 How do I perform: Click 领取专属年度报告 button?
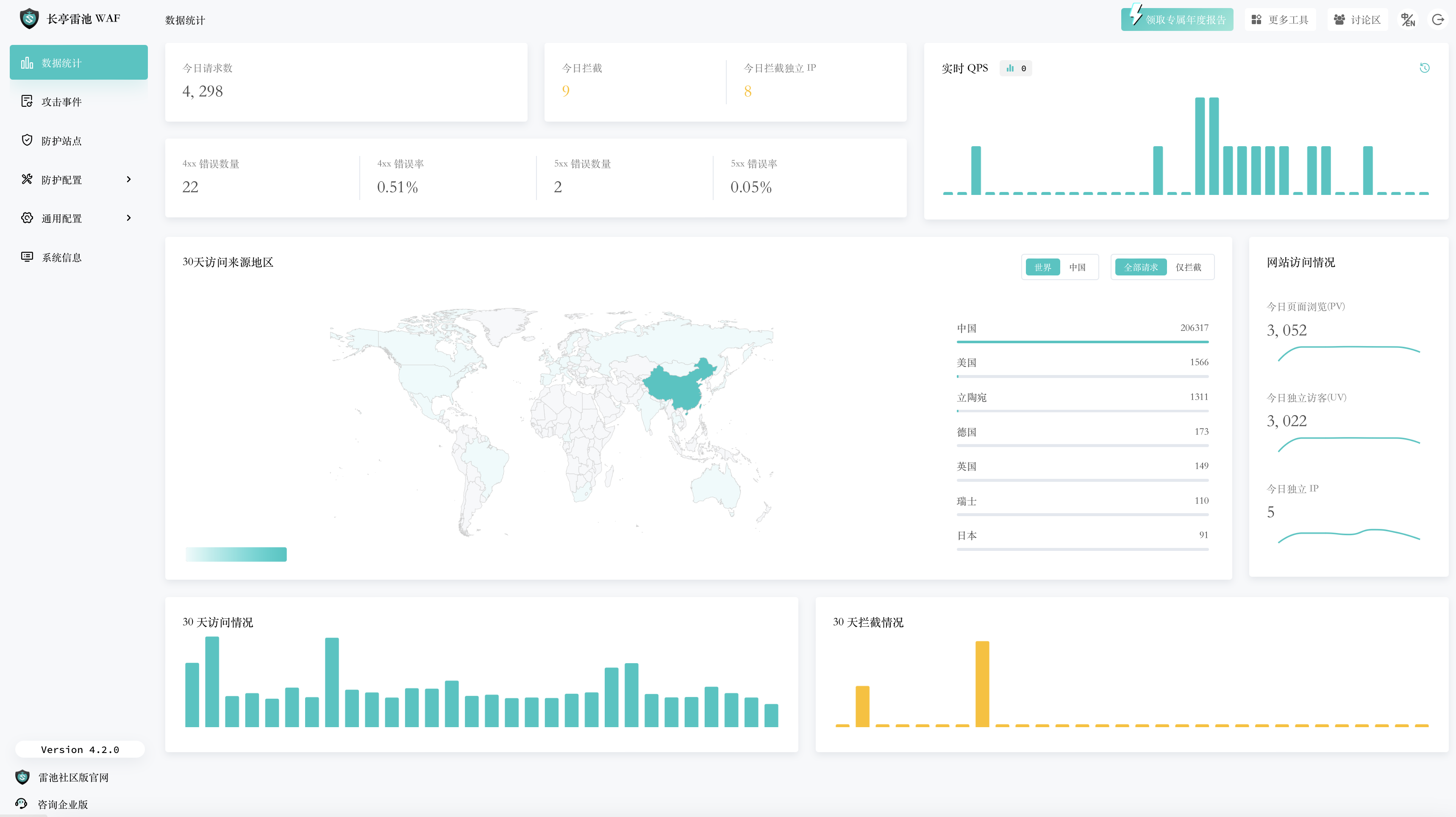pos(1177,20)
